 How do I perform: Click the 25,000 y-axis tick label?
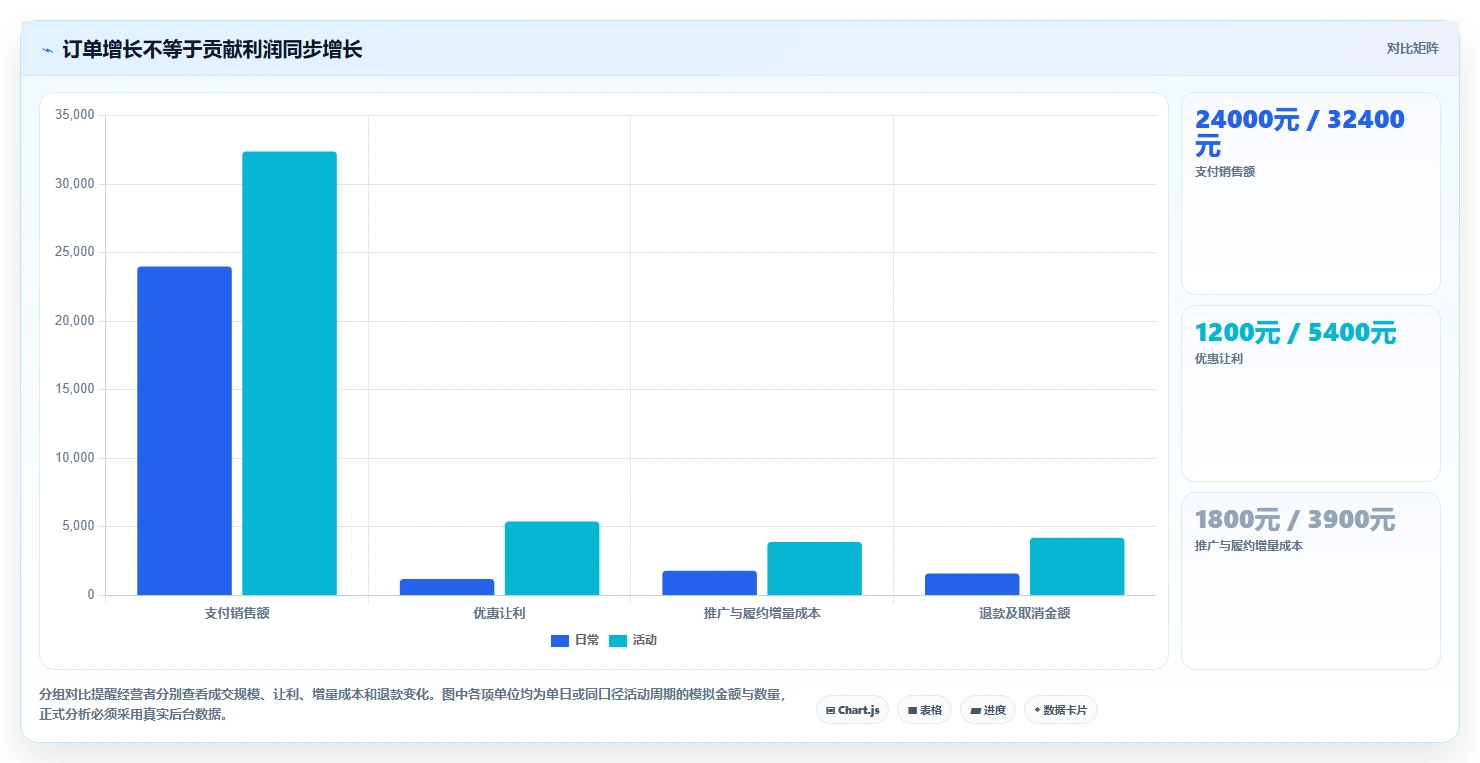(x=74, y=252)
